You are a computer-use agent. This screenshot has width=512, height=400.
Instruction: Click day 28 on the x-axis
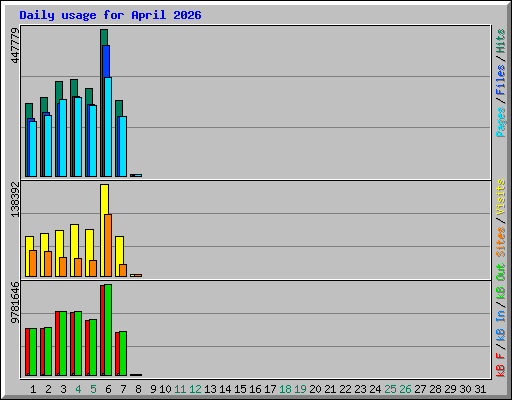coord(435,389)
